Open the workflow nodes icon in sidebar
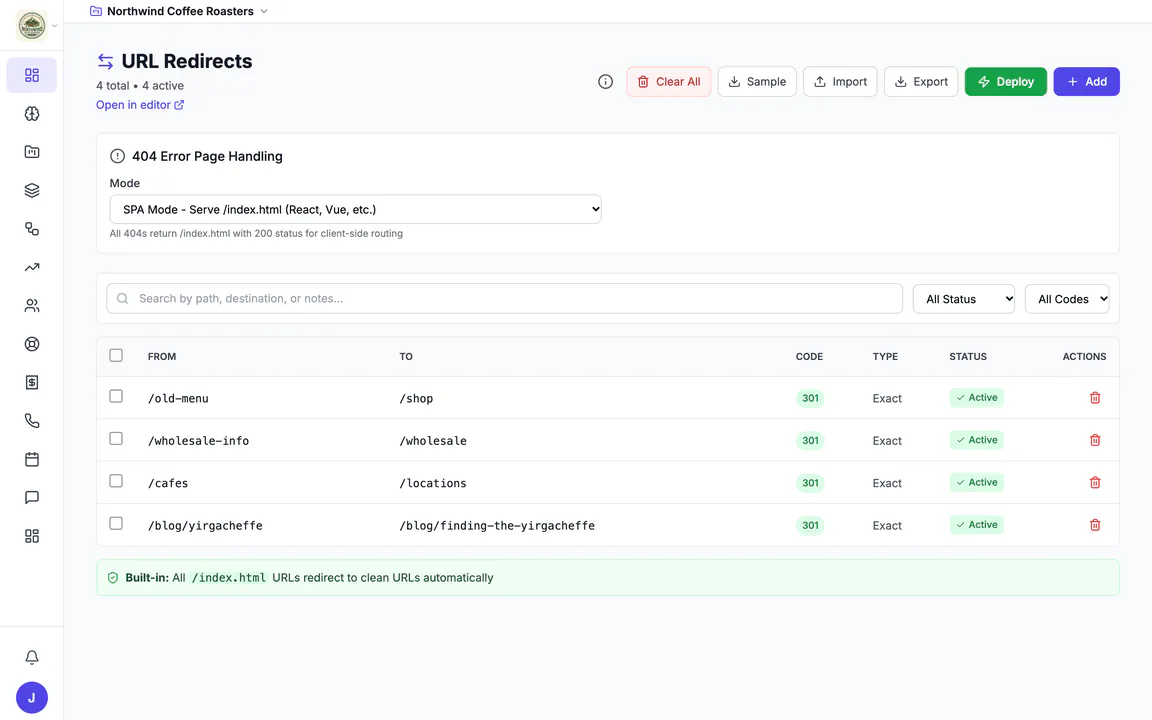The image size is (1152, 720). point(32,228)
